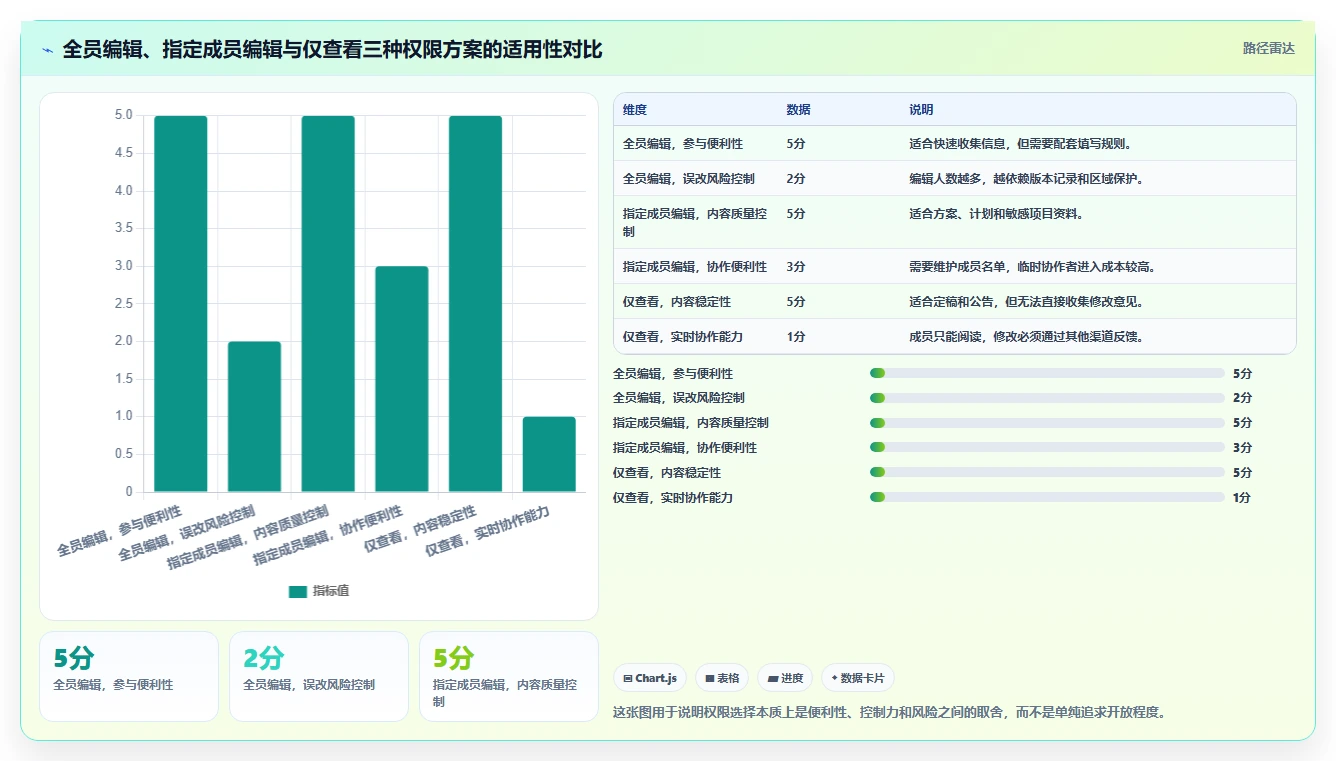Click the 进度 chip
This screenshot has width=1336, height=761.
coord(785,678)
